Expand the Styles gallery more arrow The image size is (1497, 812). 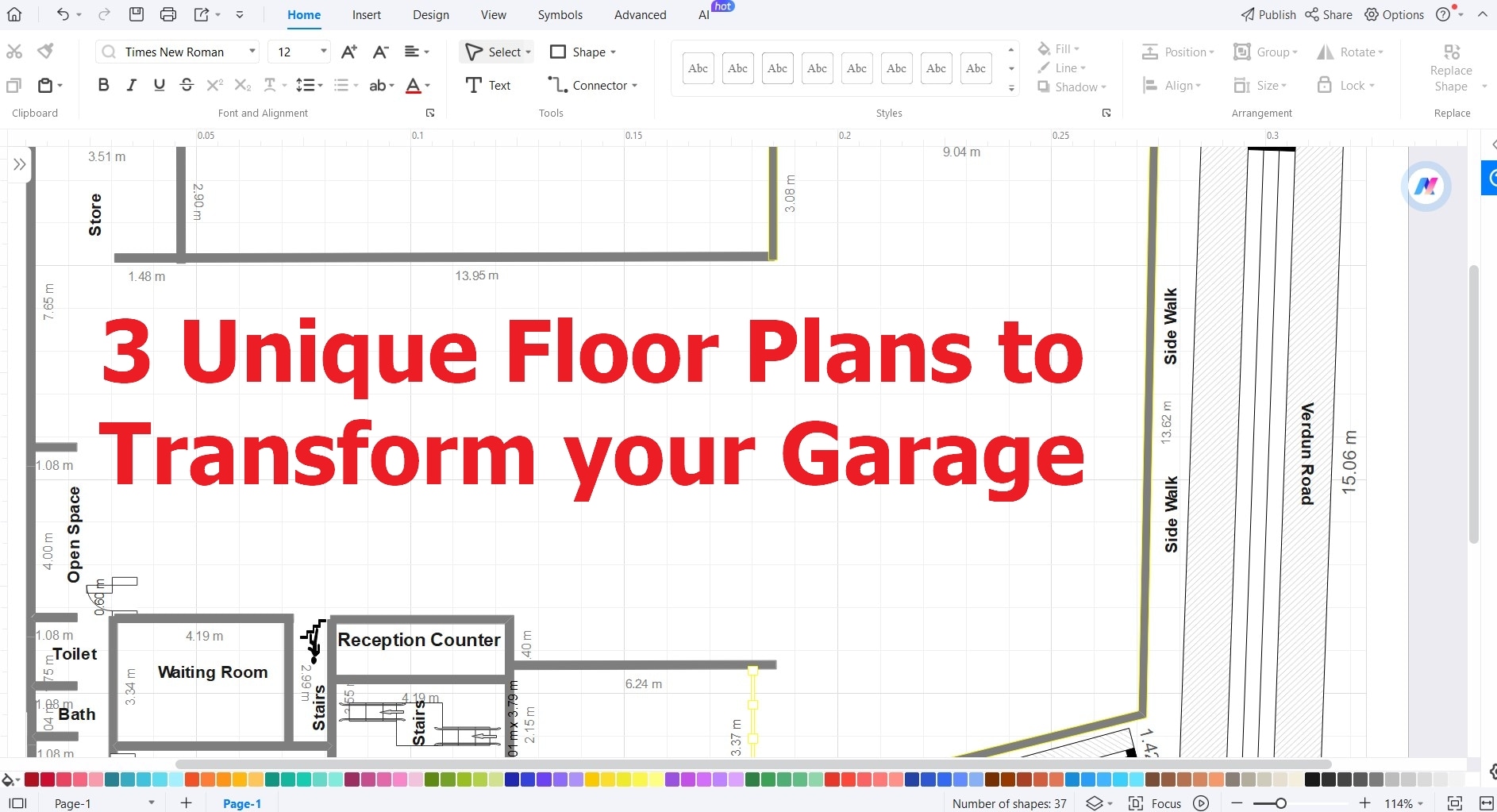click(1011, 88)
